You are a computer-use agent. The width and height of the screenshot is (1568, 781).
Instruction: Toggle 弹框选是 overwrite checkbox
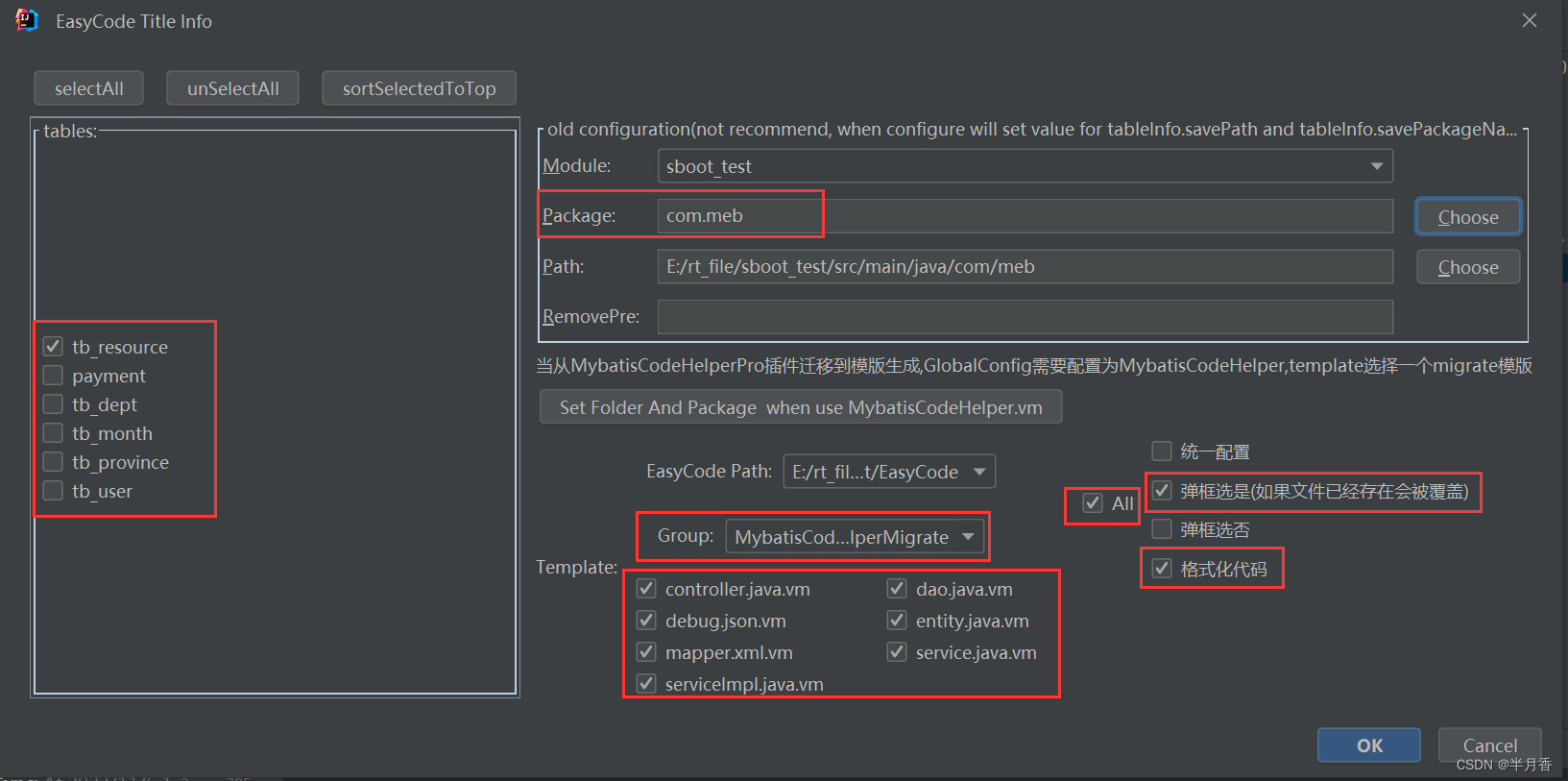coord(1162,490)
